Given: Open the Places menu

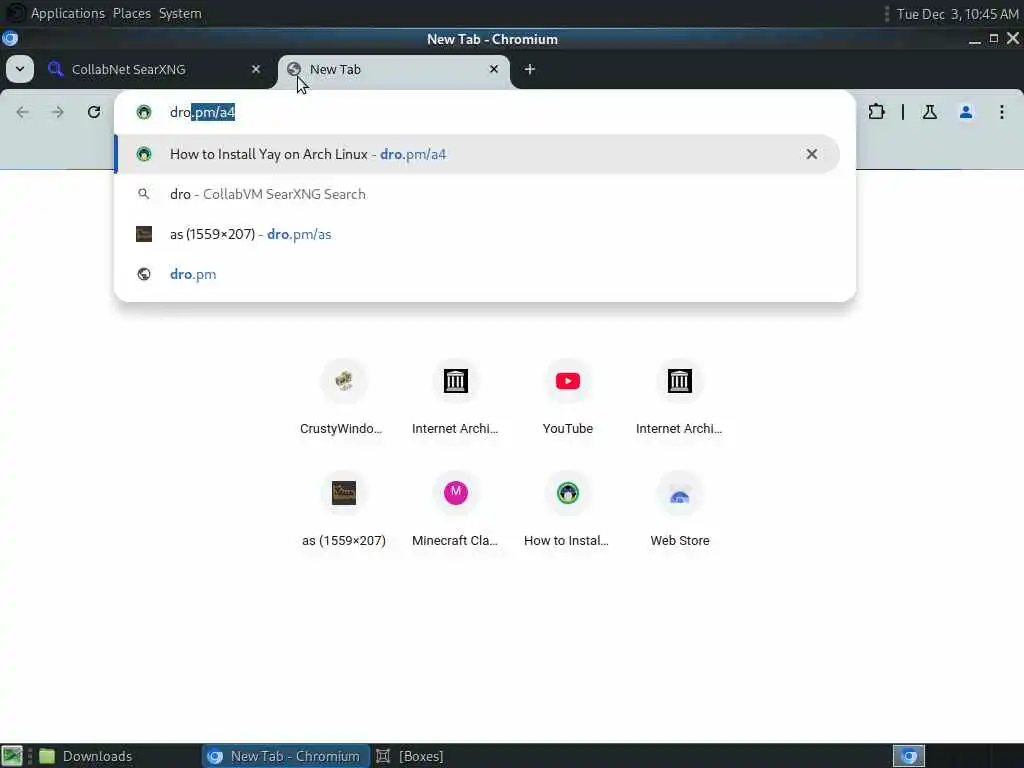Looking at the screenshot, I should [x=132, y=13].
